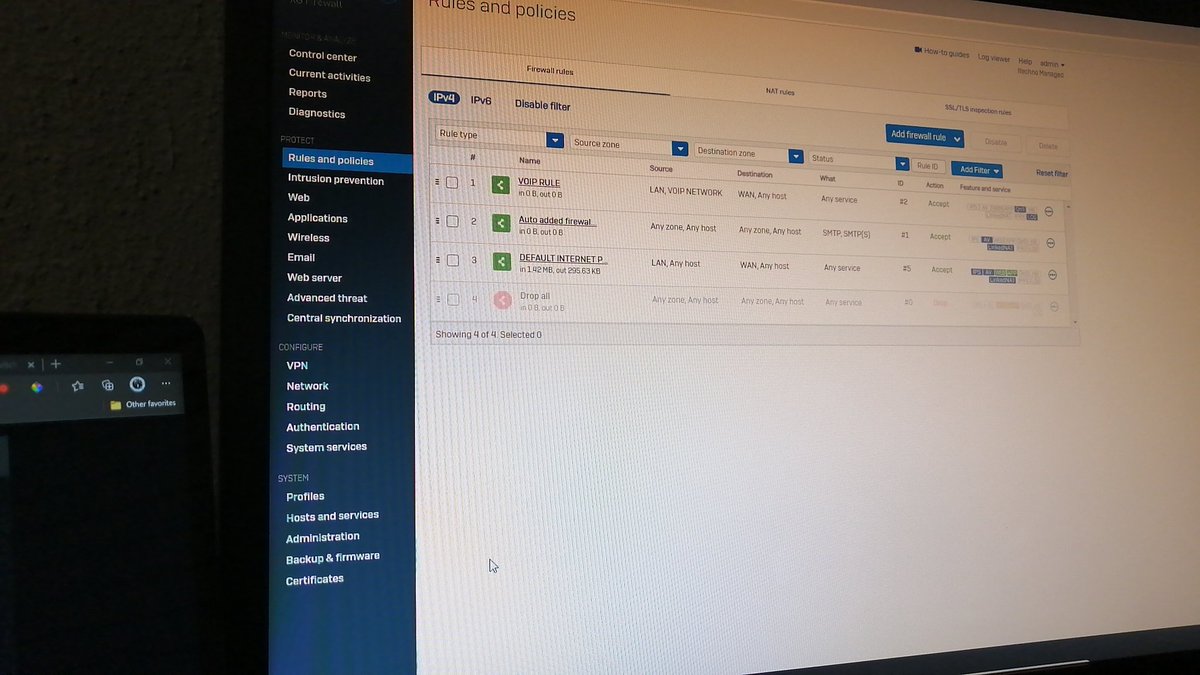Viewport: 1200px width, 675px height.
Task: Open Current activities in sidebar
Action: (x=329, y=75)
